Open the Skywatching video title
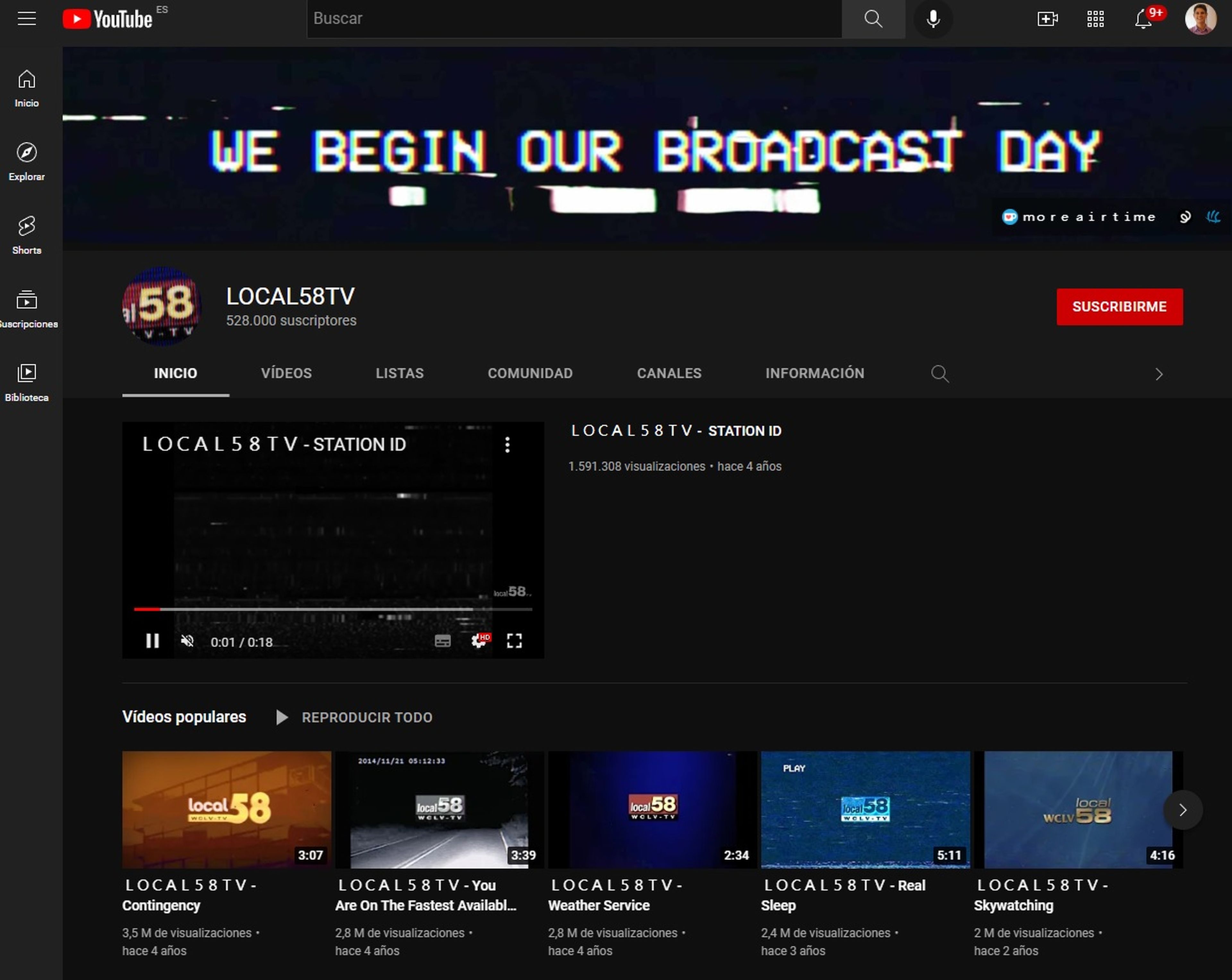1232x980 pixels. point(1042,895)
